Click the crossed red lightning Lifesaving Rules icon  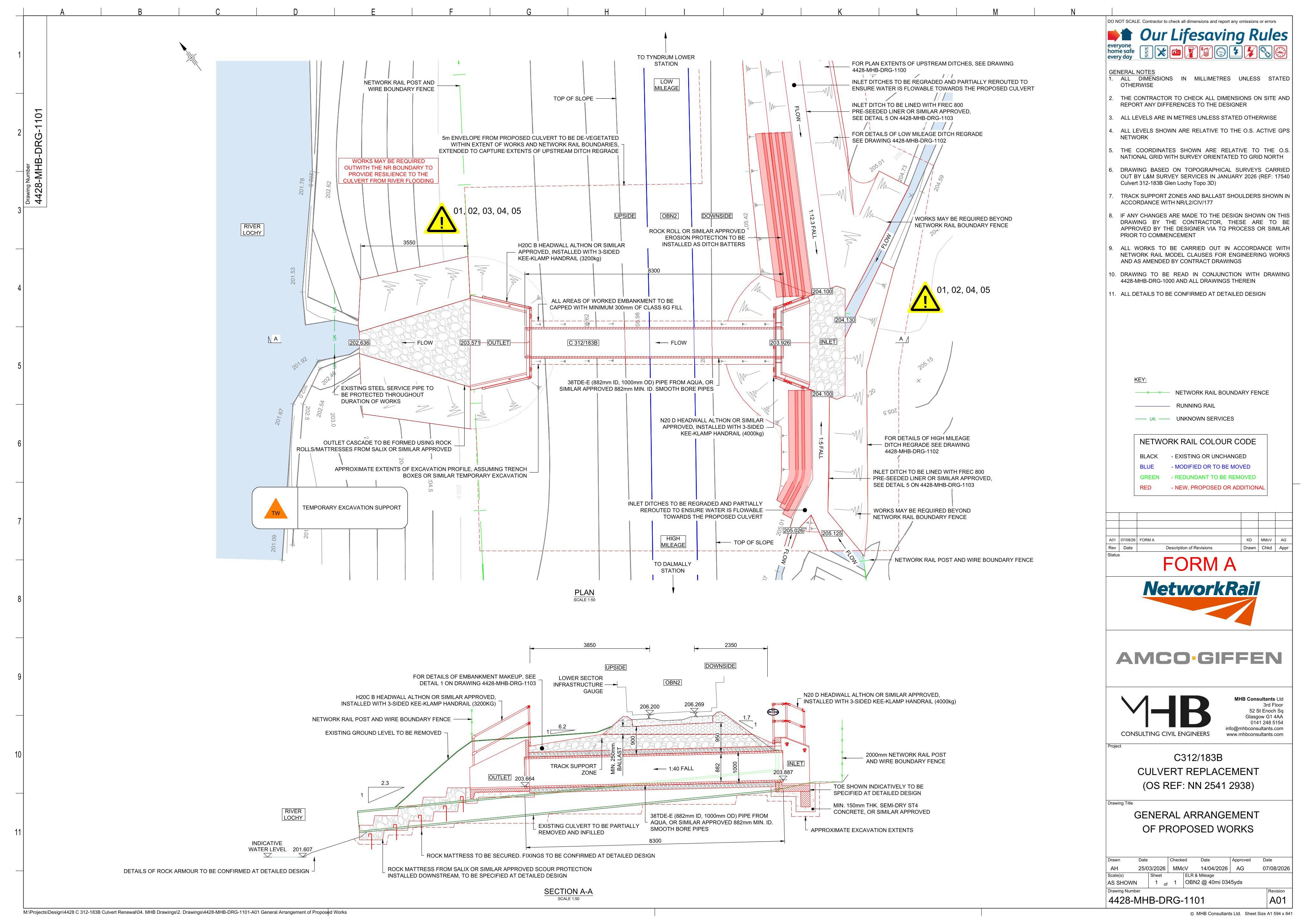[x=1251, y=52]
